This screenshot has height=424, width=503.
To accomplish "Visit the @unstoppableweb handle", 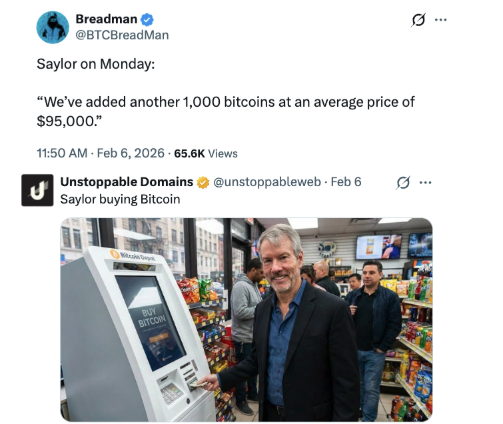I will (x=267, y=182).
